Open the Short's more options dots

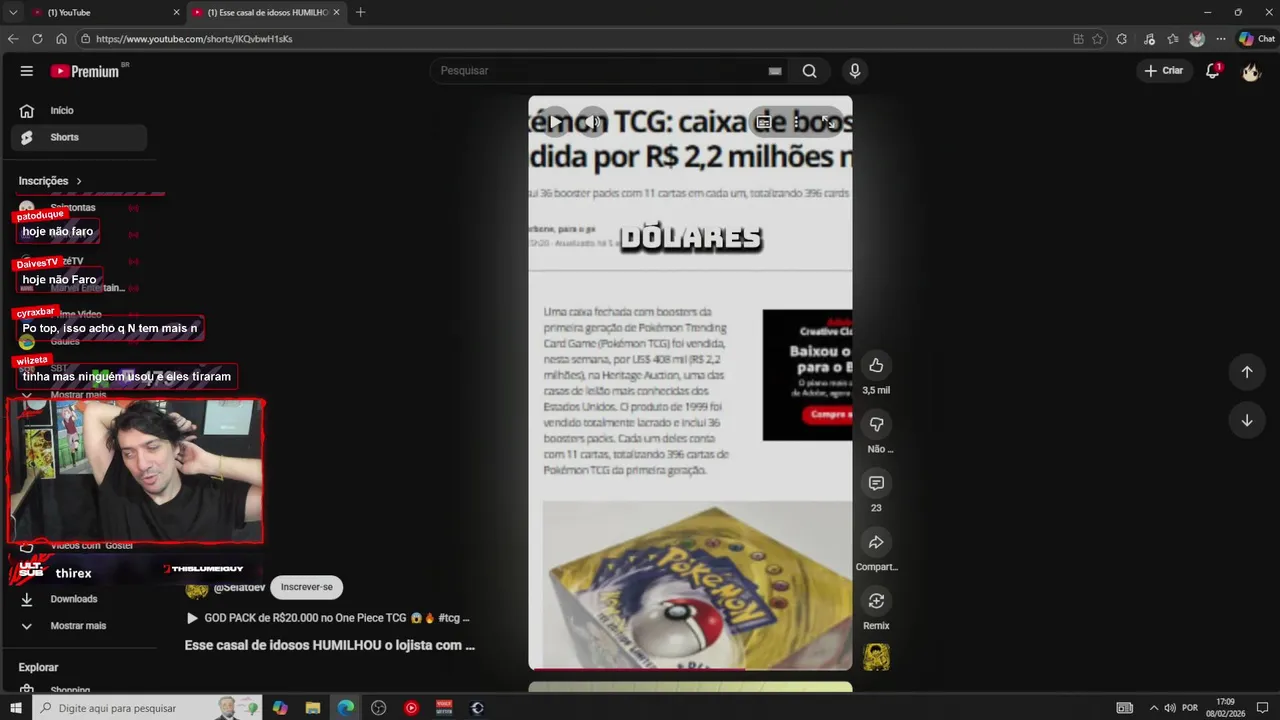pyautogui.click(x=796, y=122)
